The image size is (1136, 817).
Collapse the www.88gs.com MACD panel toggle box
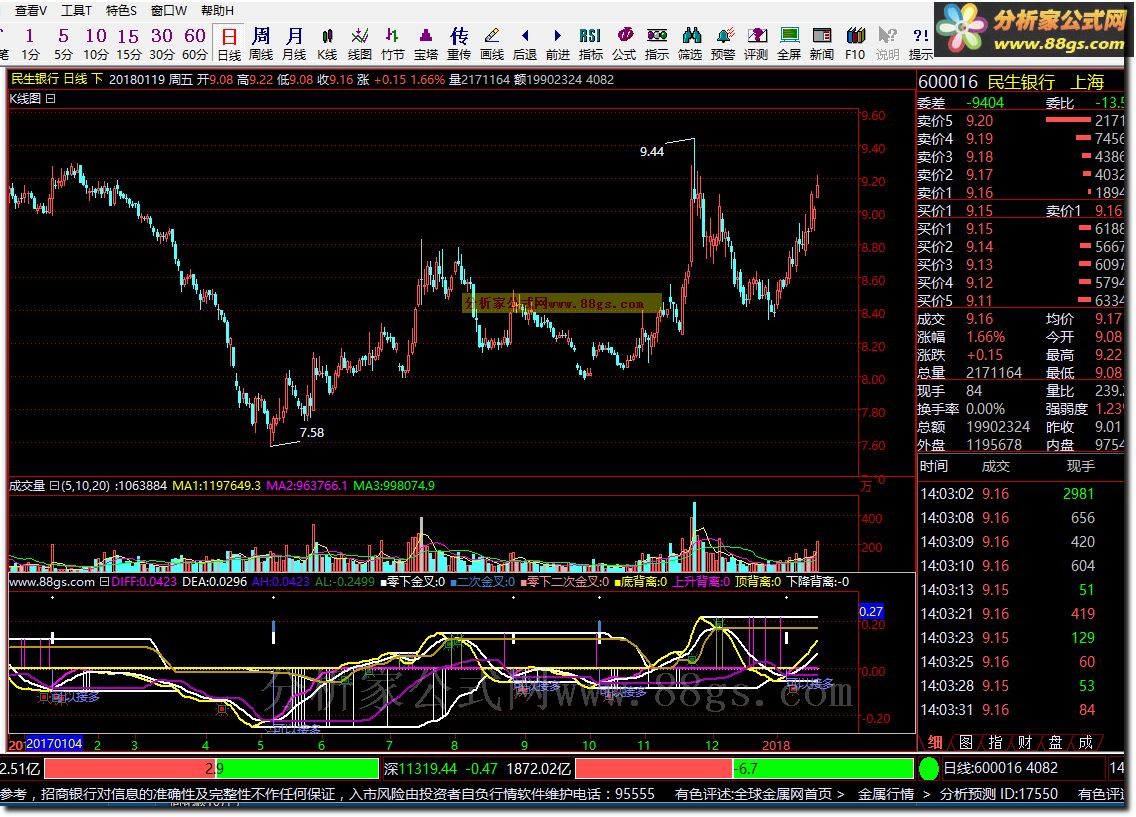click(x=104, y=582)
